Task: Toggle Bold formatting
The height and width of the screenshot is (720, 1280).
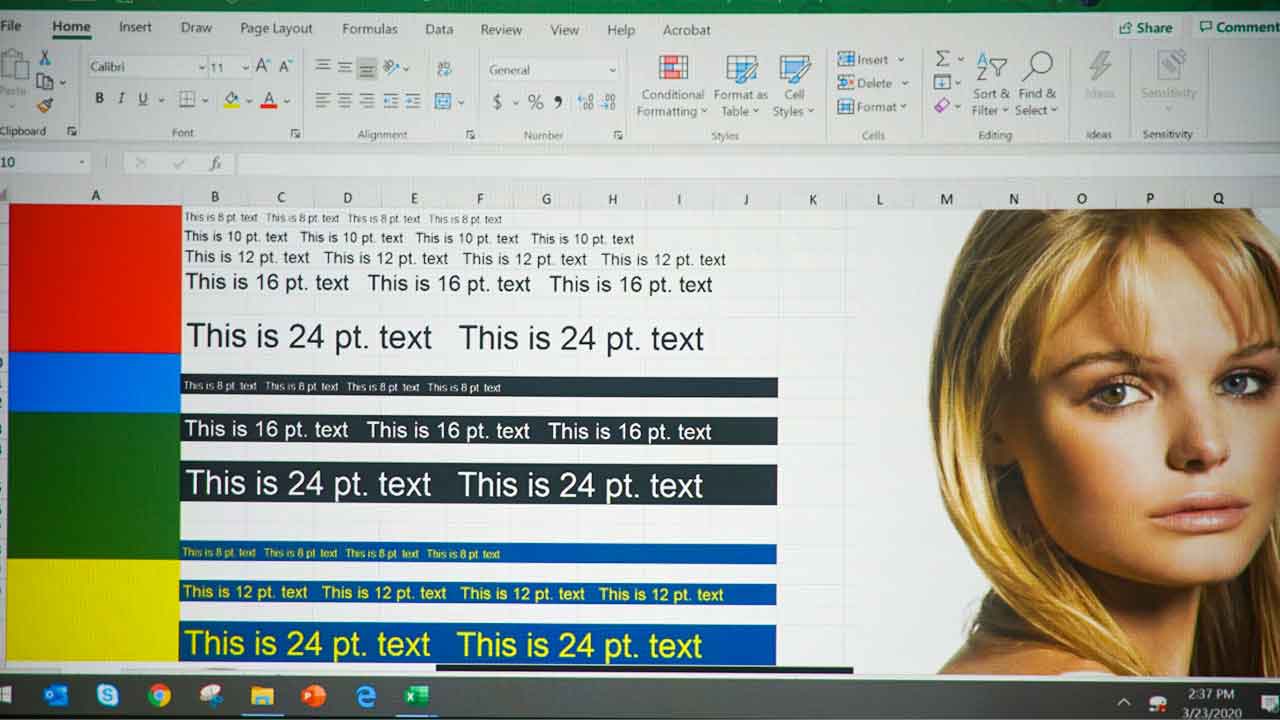Action: click(99, 99)
